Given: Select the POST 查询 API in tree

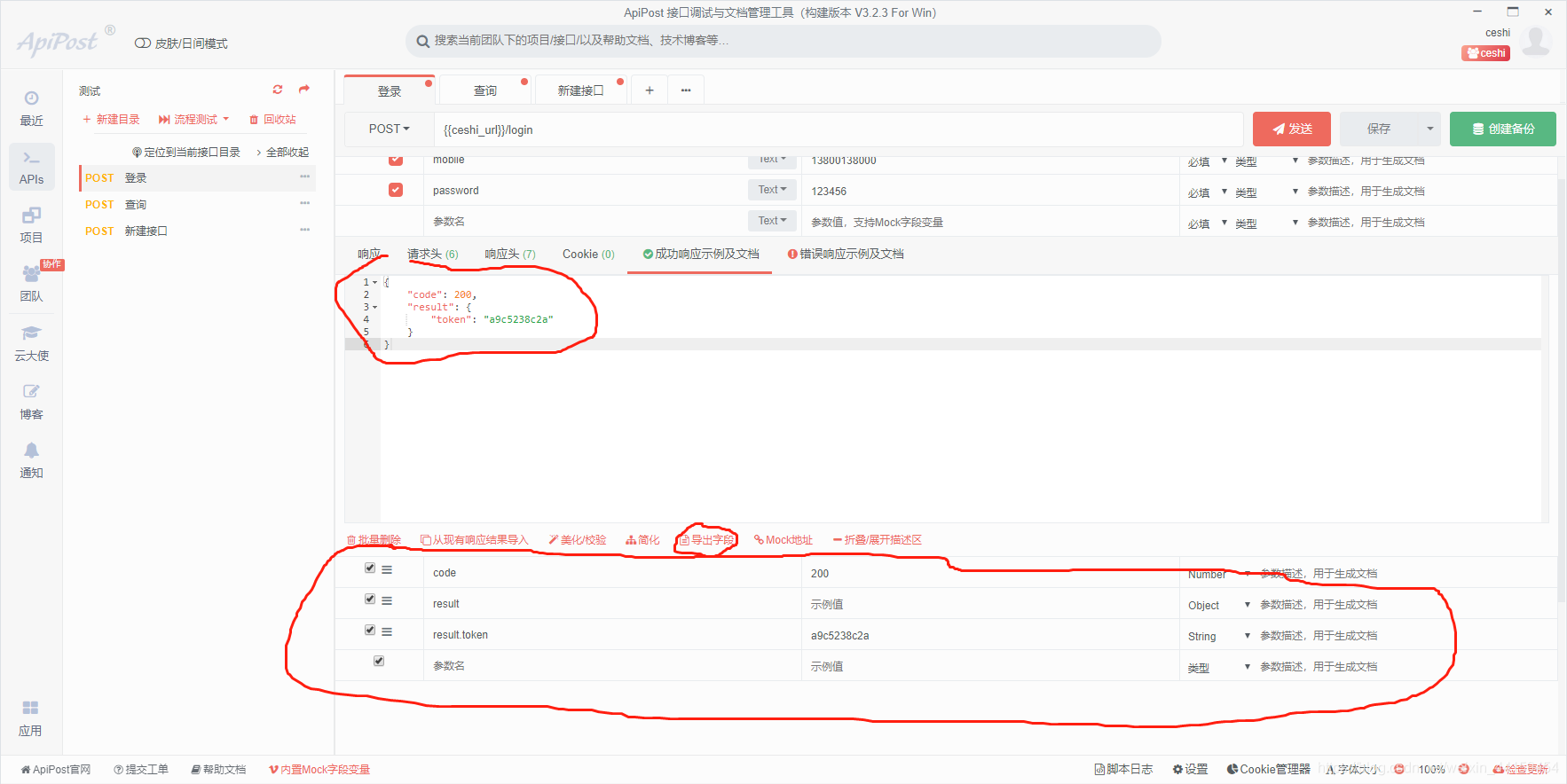Looking at the screenshot, I should pos(197,204).
